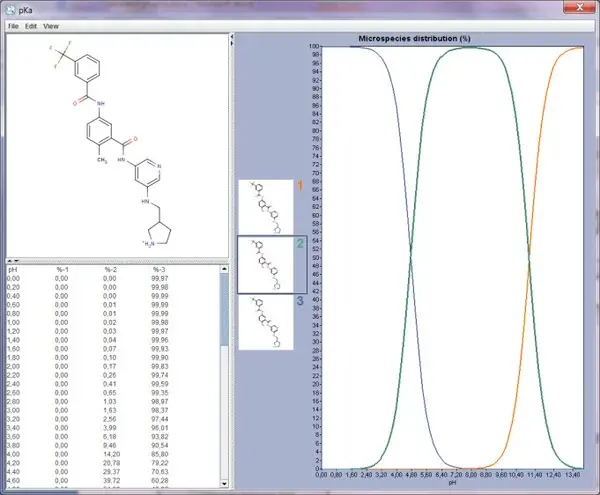This screenshot has width=600, height=495.
Task: Click the 'pH' column header
Action: (x=12, y=270)
